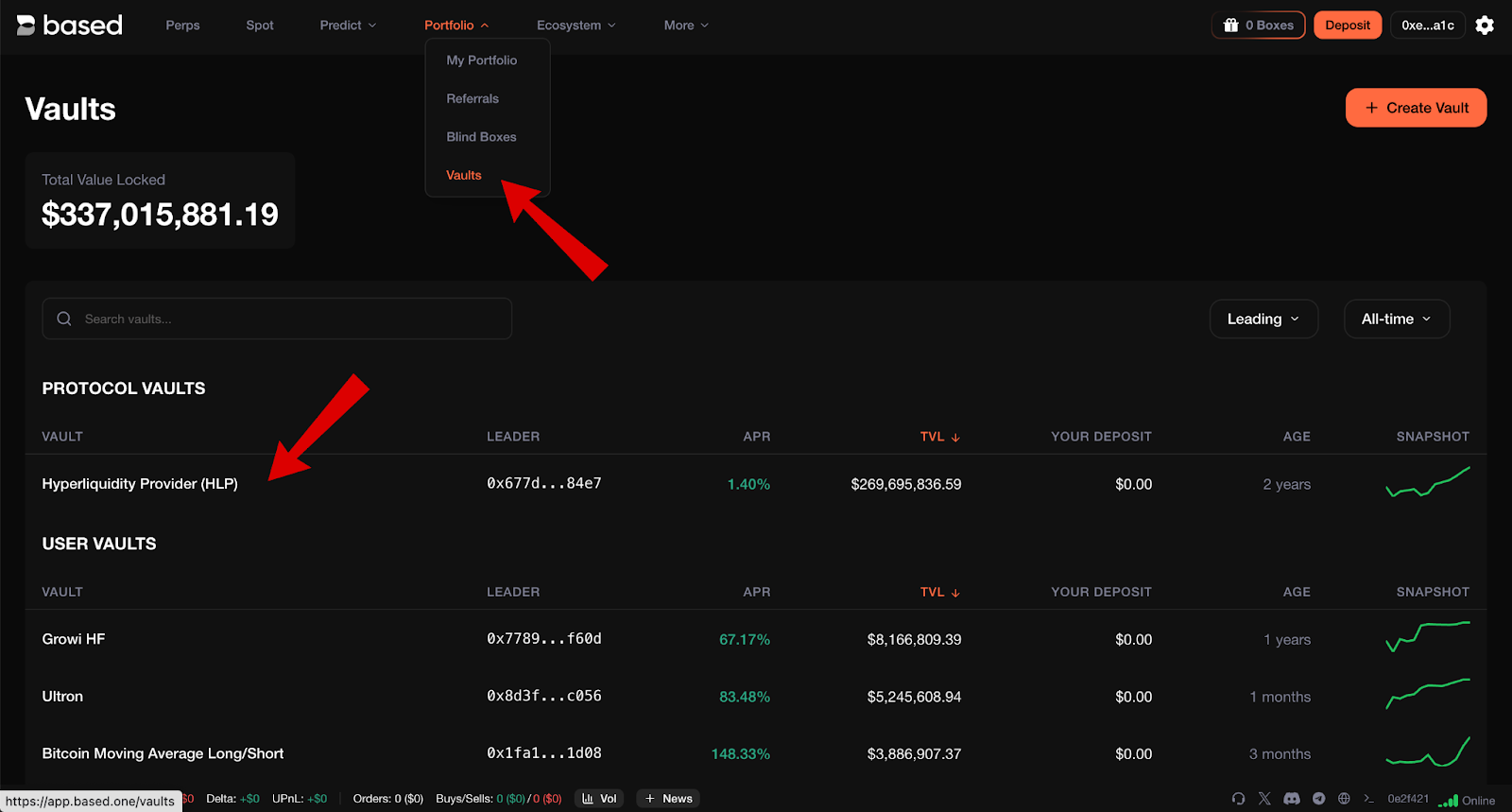1512x812 pixels.
Task: Click leader address 0x677d...84e7
Action: pyautogui.click(x=544, y=483)
